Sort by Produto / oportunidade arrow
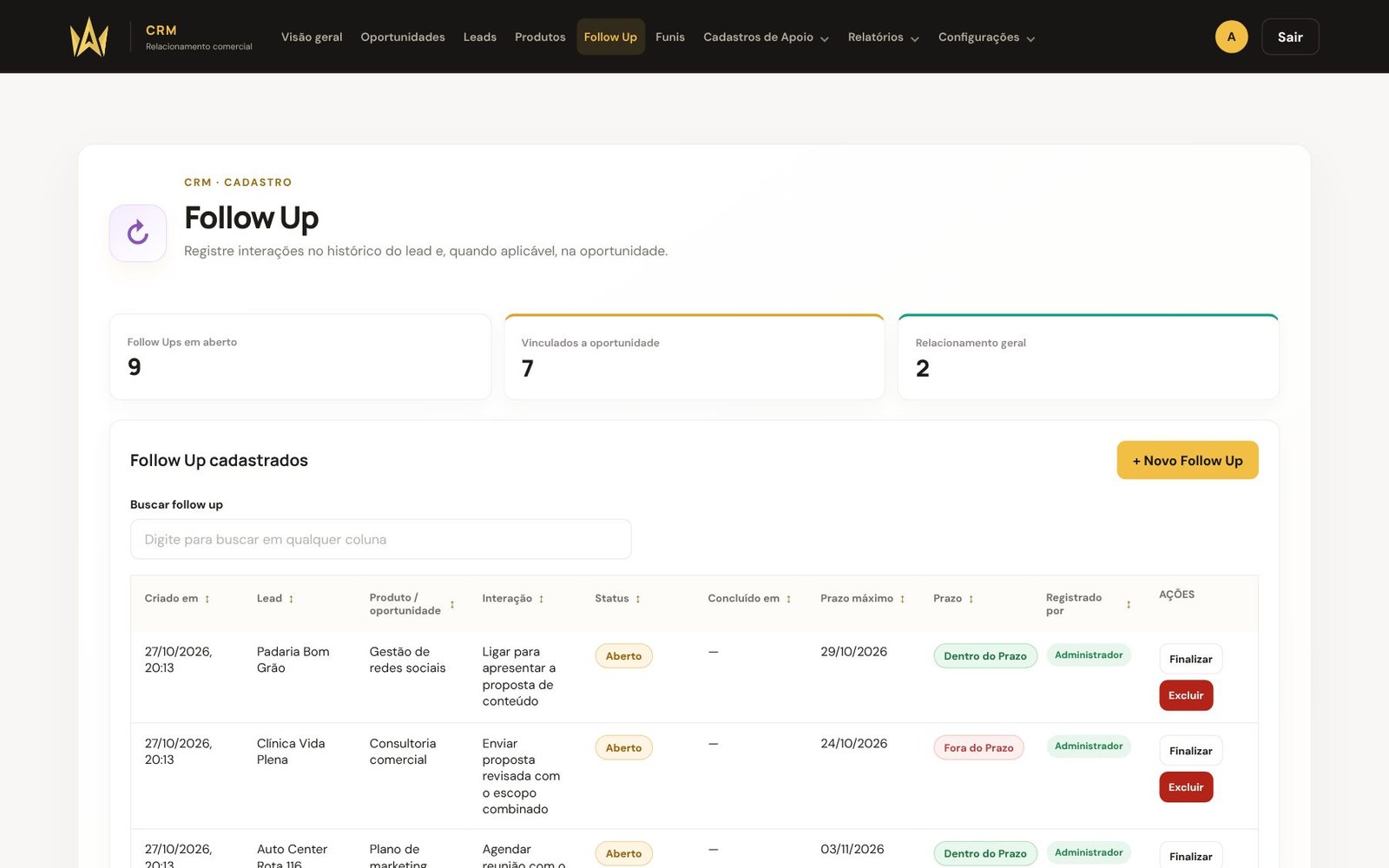 [x=452, y=604]
